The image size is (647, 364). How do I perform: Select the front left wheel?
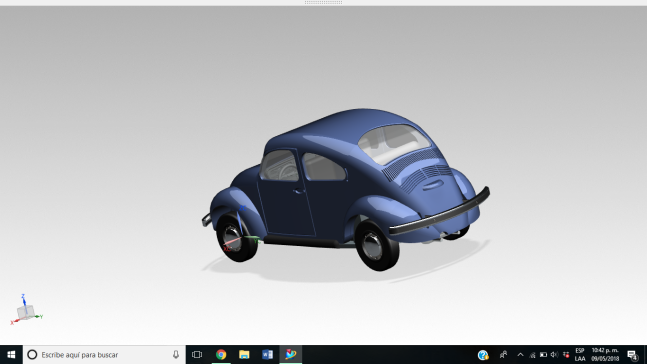[x=236, y=238]
